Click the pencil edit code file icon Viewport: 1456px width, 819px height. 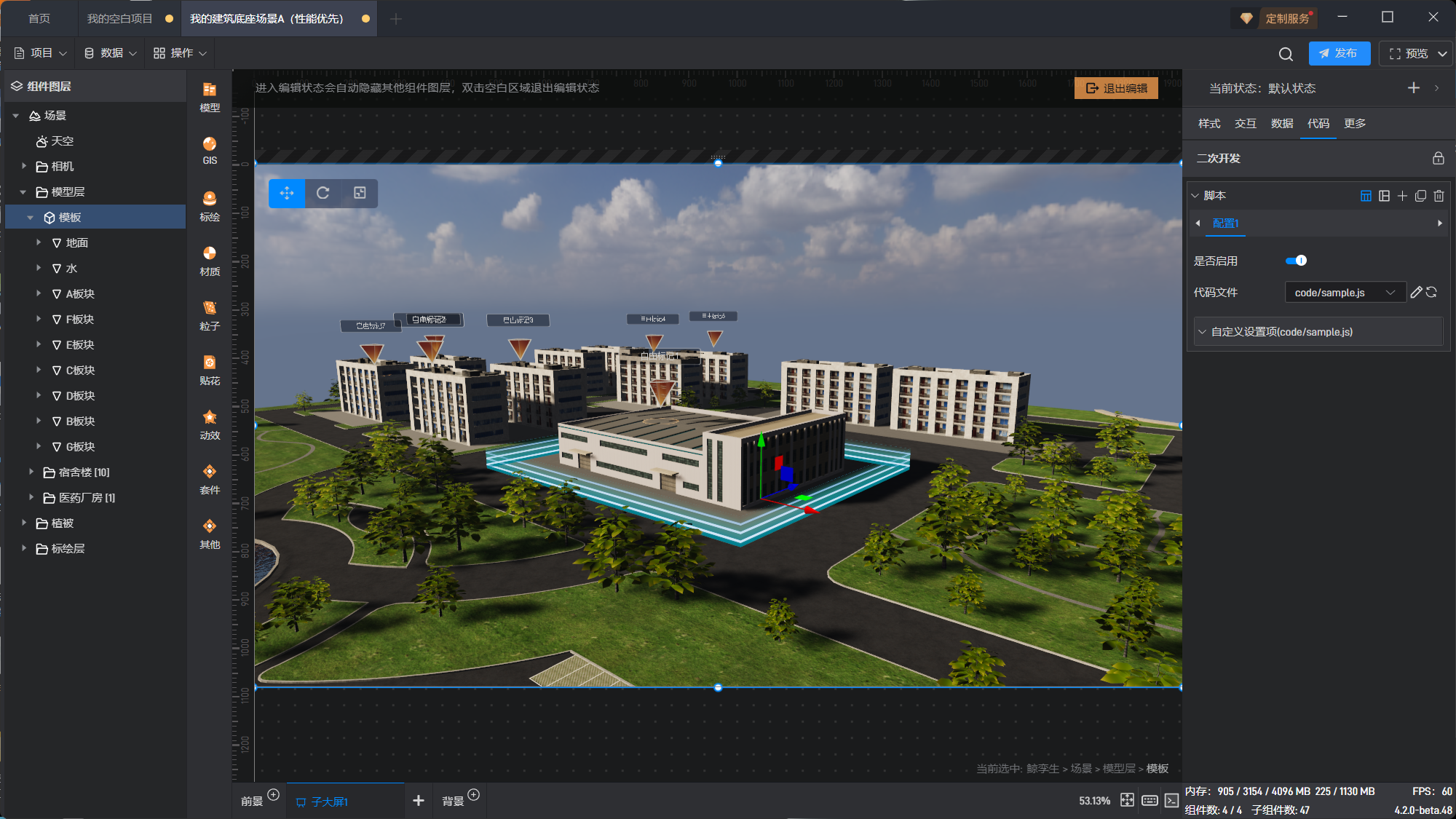[1416, 293]
